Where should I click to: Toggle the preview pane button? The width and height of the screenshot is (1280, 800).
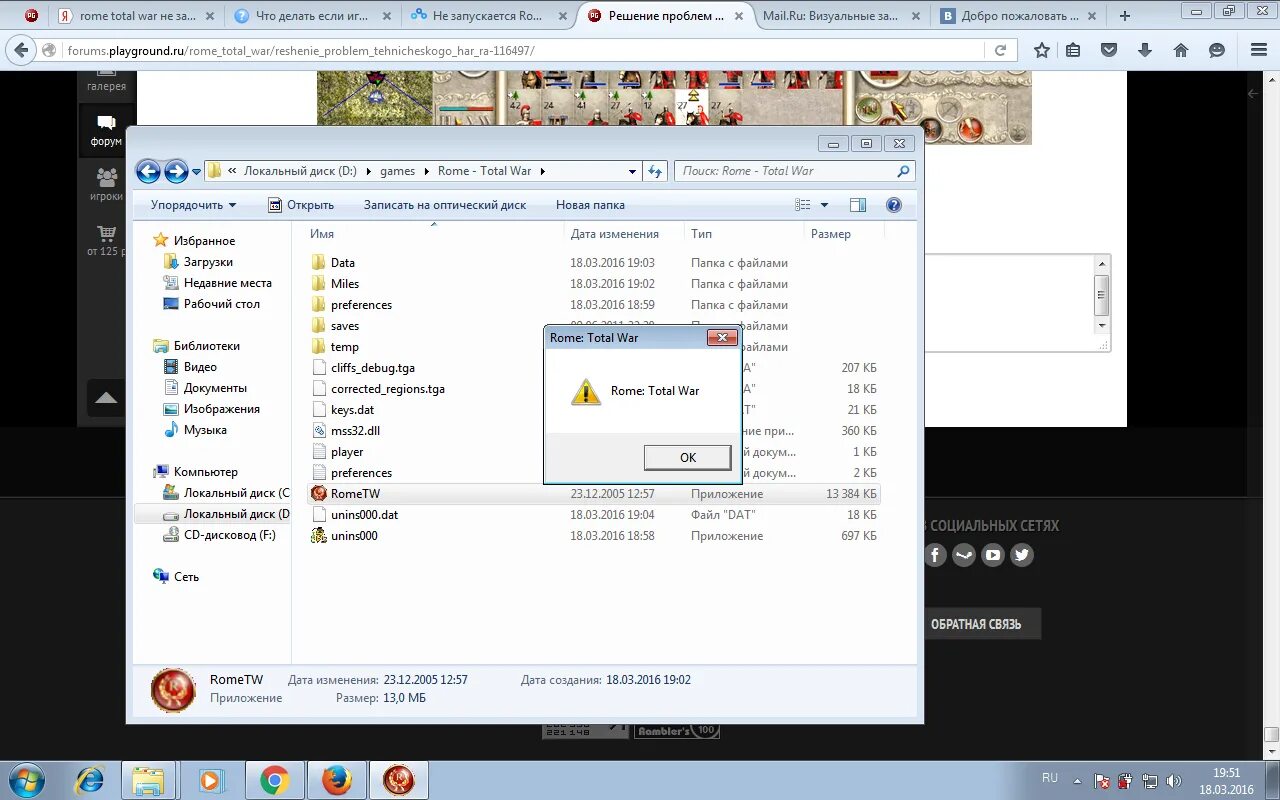858,205
